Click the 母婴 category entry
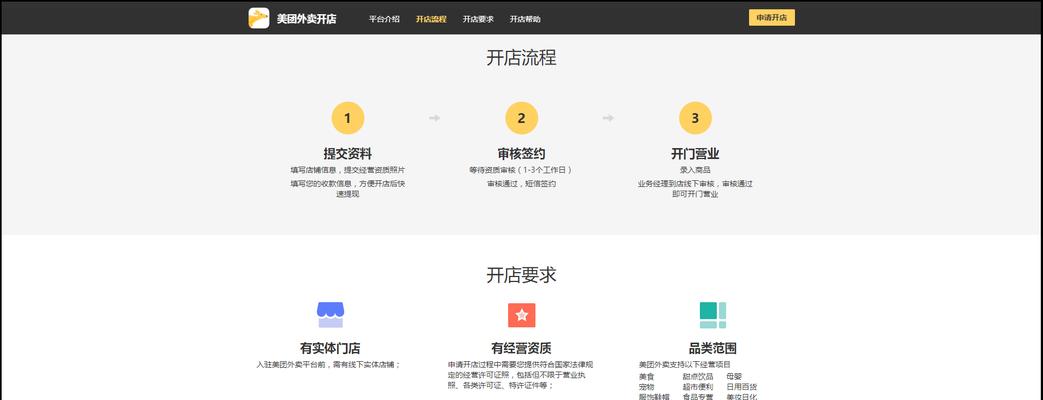This screenshot has height=400, width=1043. point(734,377)
